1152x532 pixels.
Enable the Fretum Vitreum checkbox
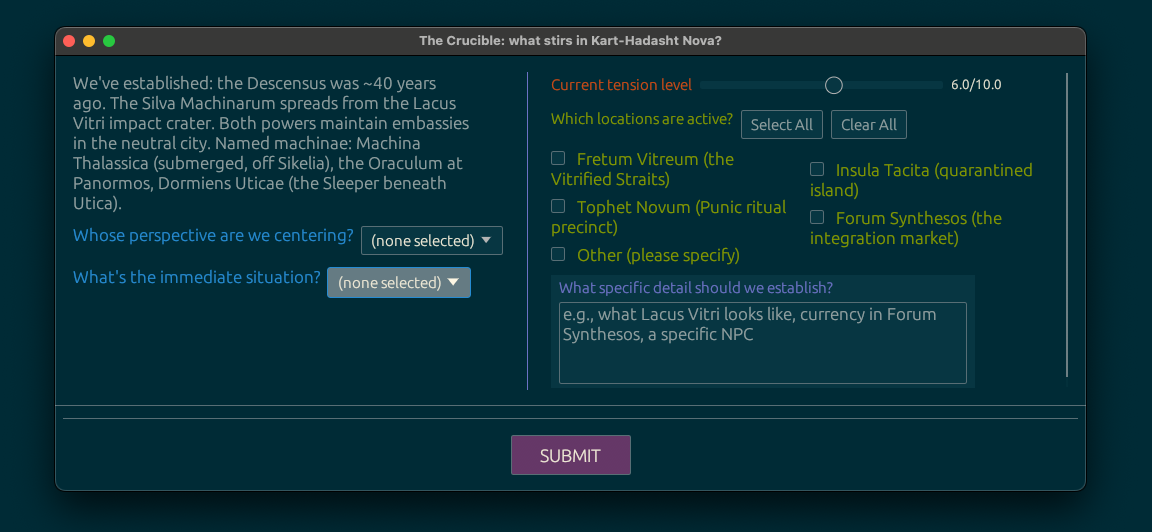click(x=558, y=158)
